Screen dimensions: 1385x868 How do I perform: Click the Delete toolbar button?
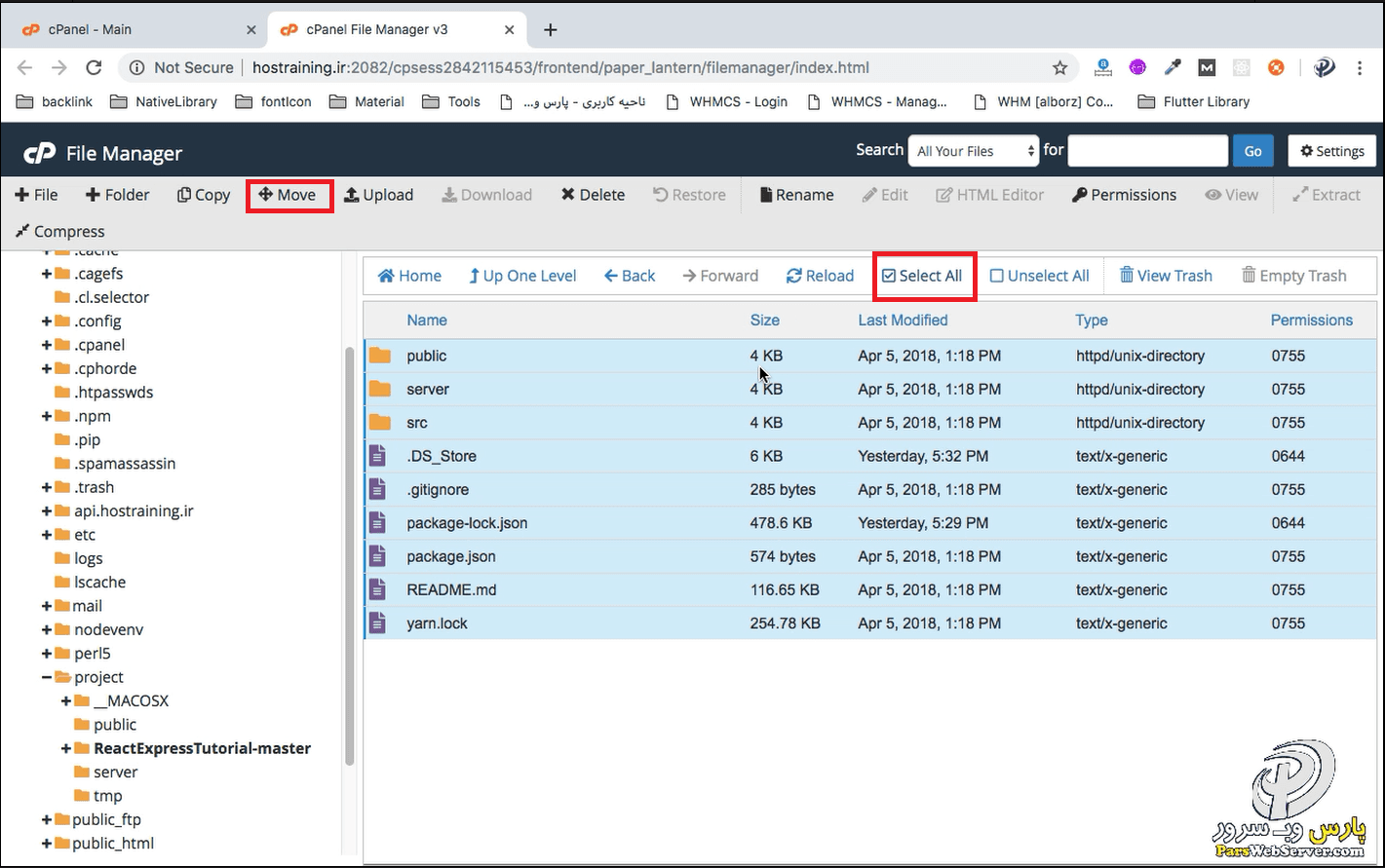click(x=593, y=195)
